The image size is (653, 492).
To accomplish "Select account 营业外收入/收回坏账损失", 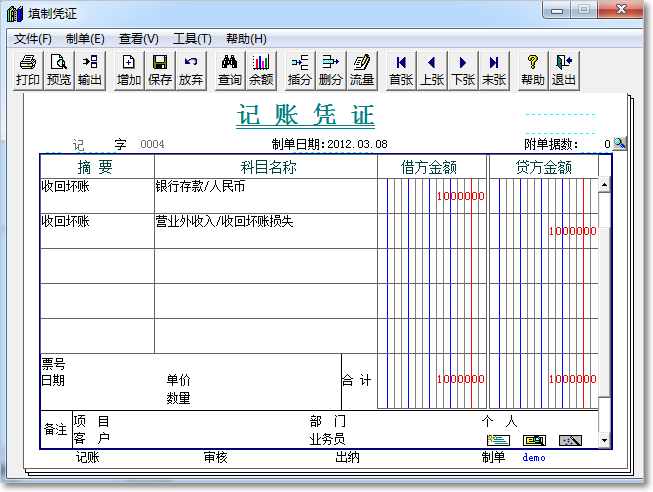I will pos(224,221).
